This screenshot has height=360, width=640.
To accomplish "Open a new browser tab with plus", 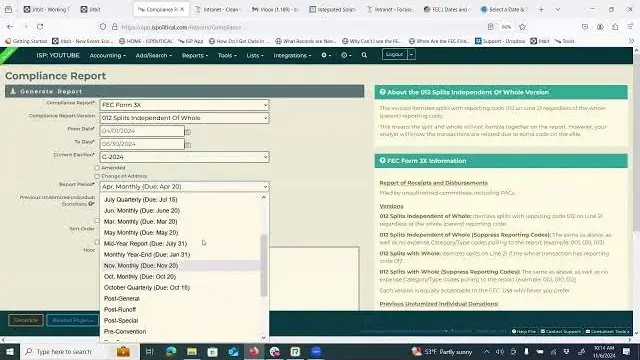I will pos(541,9).
